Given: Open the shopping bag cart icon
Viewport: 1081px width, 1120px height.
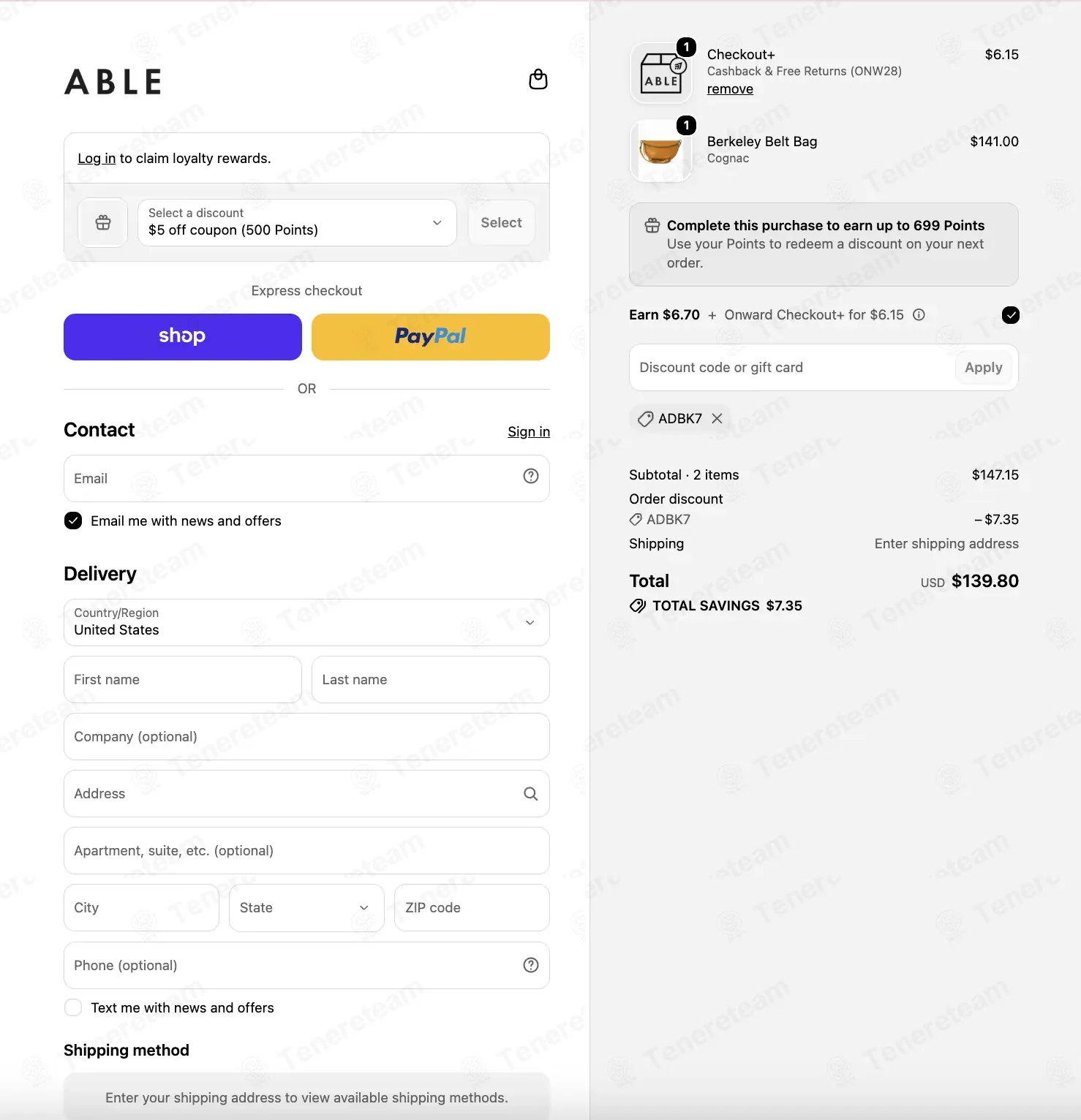Looking at the screenshot, I should [538, 79].
